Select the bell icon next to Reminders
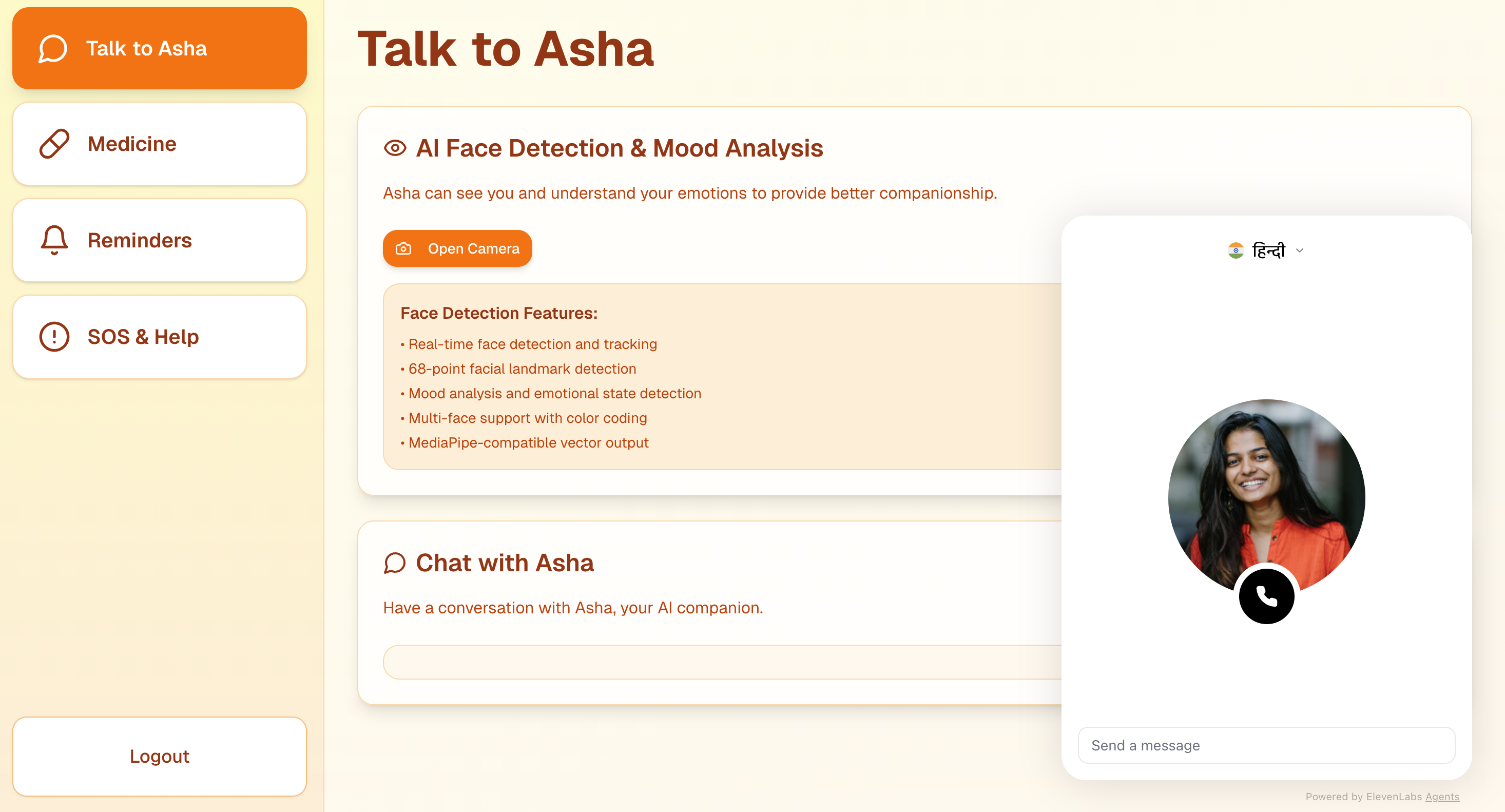Screen dimensions: 1505x812 (x=53, y=240)
